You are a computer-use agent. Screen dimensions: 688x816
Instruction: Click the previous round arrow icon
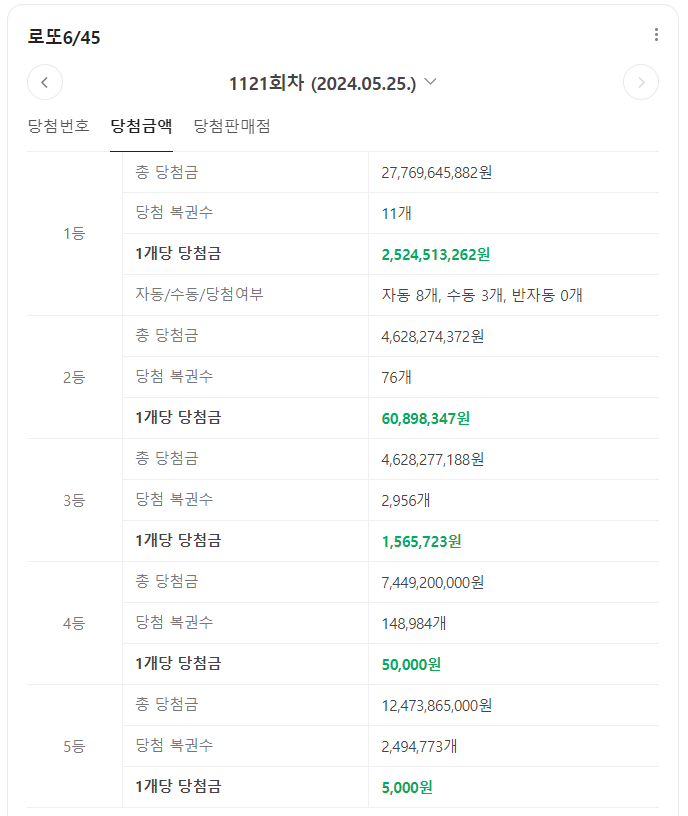[45, 82]
